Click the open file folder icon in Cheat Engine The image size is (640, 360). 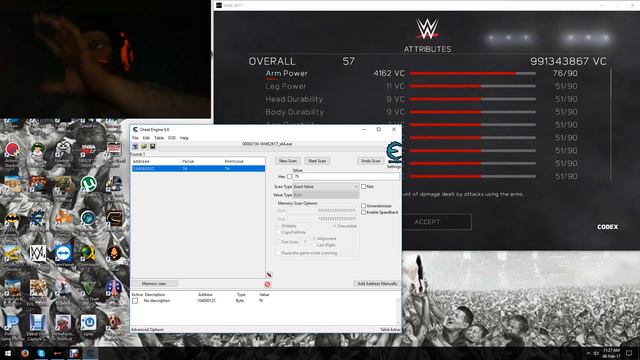(x=144, y=146)
